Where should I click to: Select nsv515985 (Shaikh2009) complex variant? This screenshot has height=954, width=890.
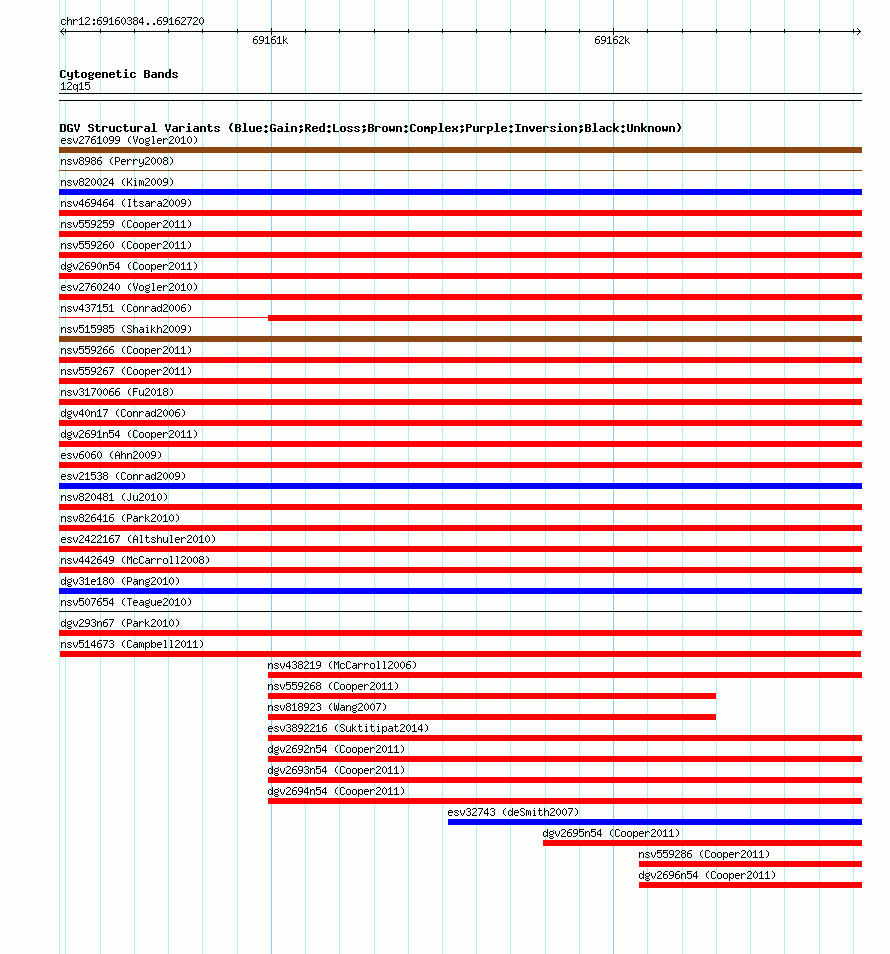tap(126, 329)
